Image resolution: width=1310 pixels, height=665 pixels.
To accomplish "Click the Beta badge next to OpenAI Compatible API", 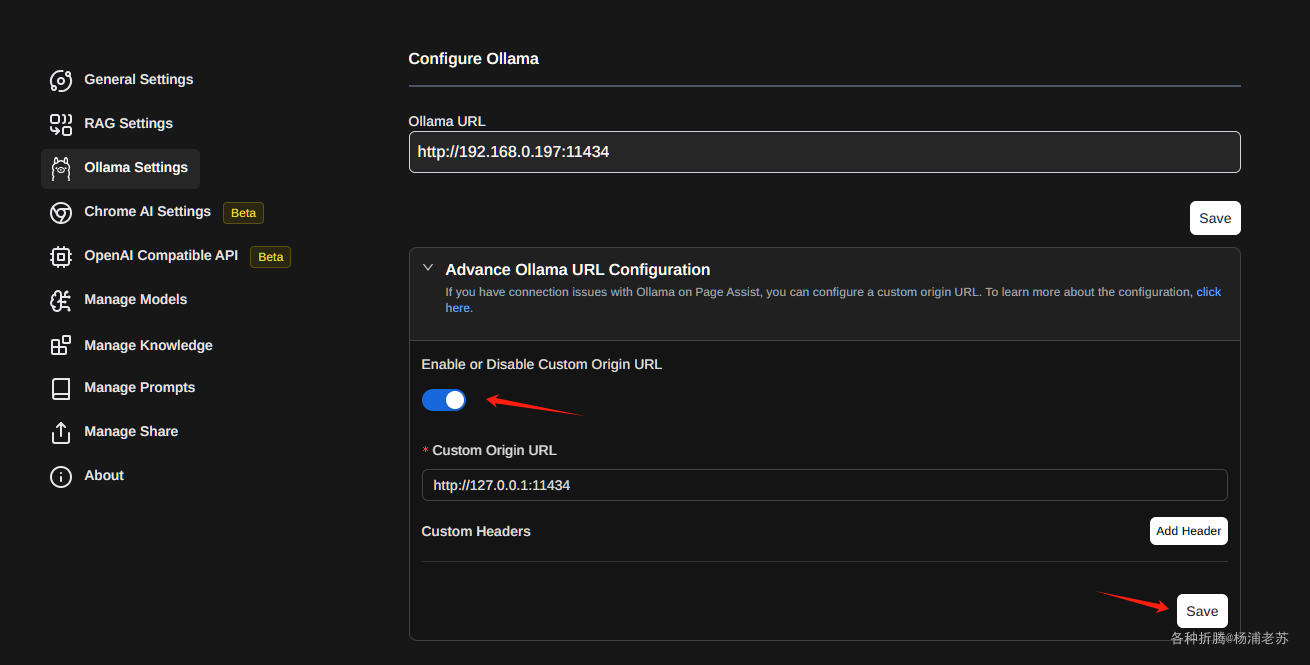I will click(x=270, y=257).
